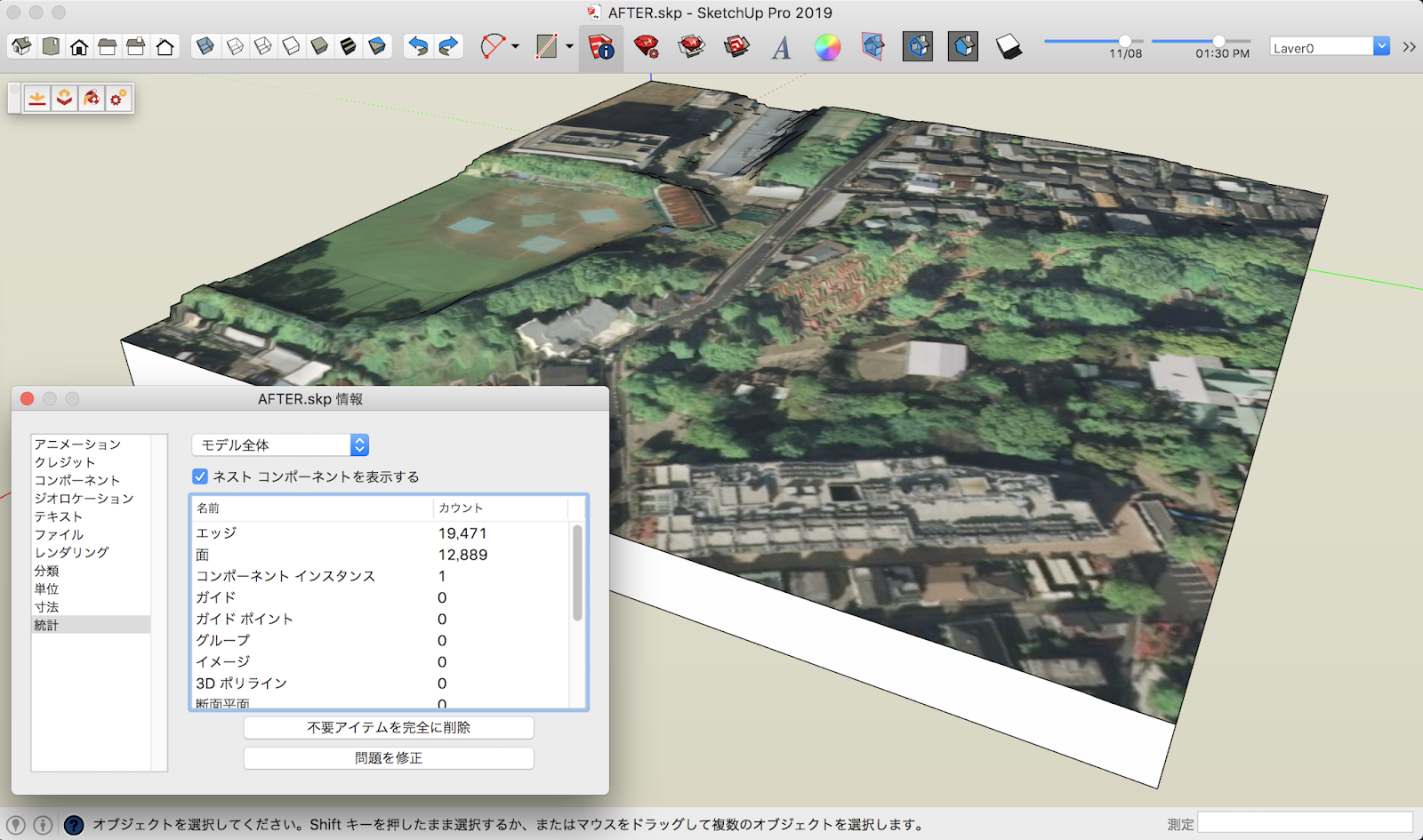Click the Section Plane tool icon
The image size is (1423, 840).
[872, 47]
